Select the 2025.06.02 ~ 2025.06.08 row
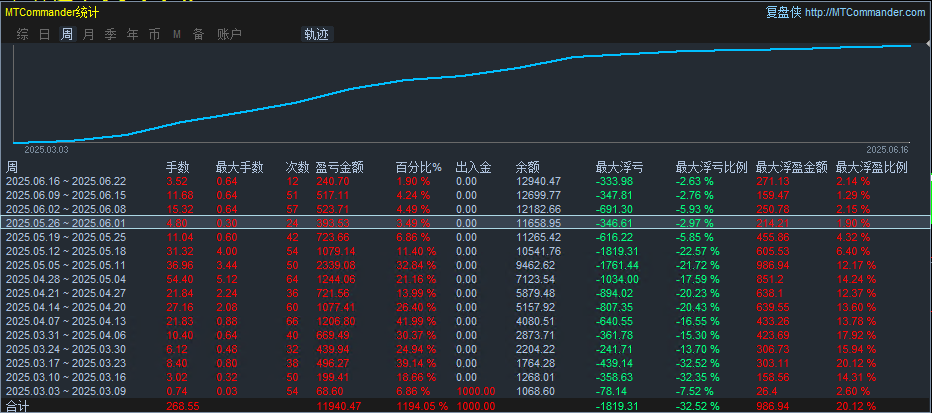 (x=465, y=209)
